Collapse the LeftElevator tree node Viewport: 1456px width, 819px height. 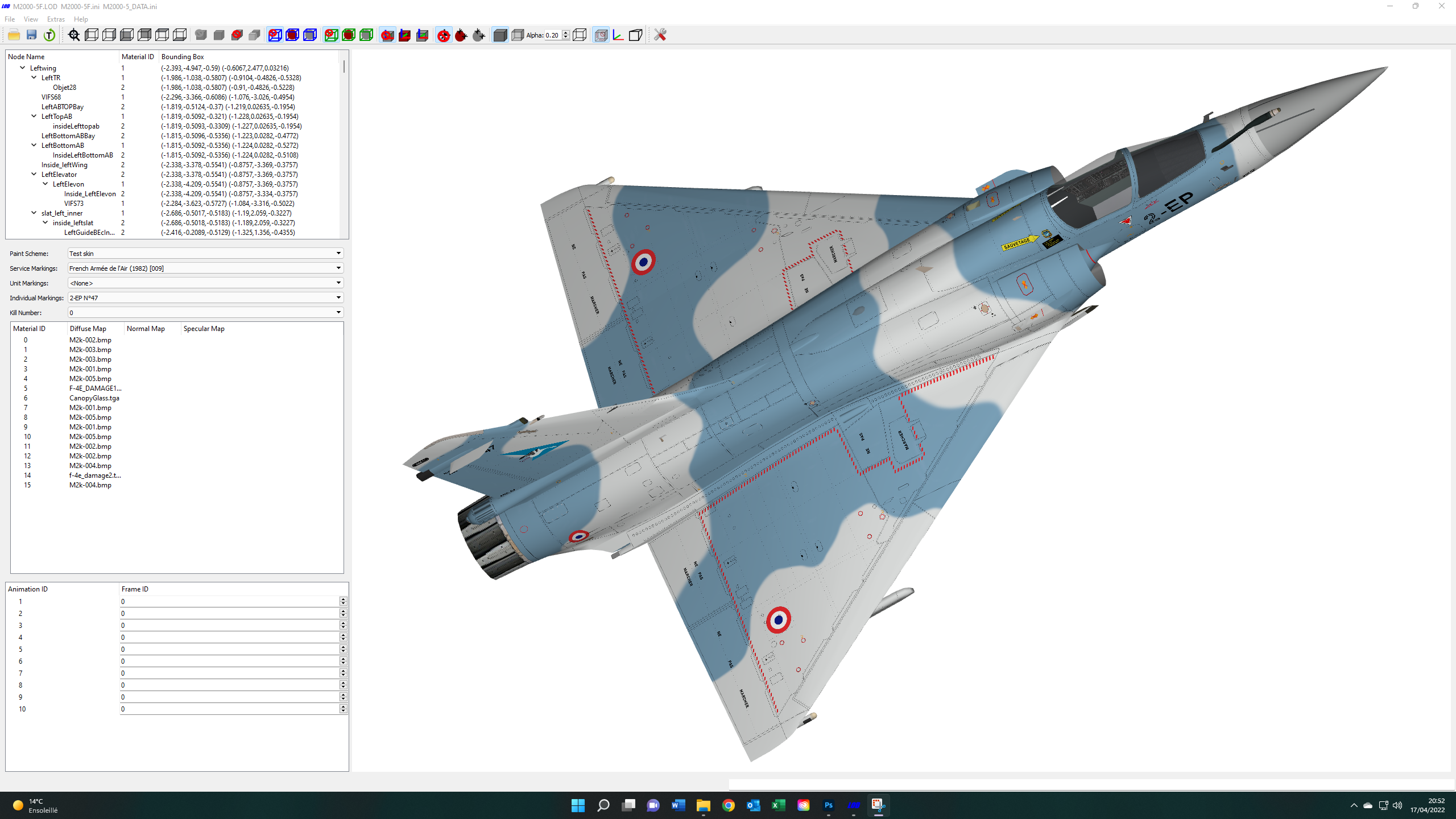34,174
